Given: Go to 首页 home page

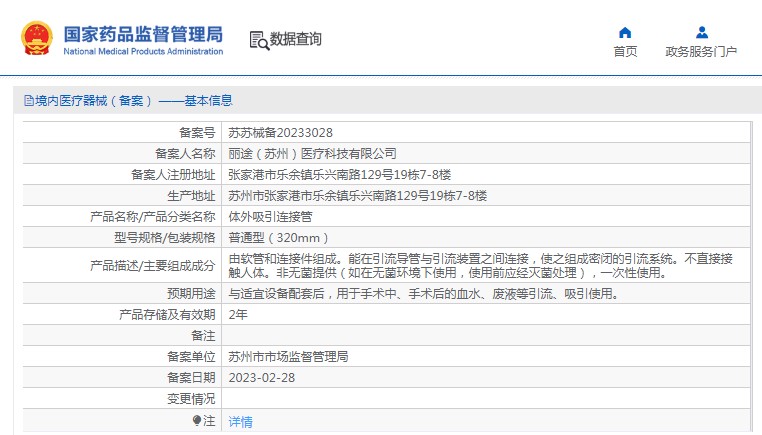Looking at the screenshot, I should point(625,52).
